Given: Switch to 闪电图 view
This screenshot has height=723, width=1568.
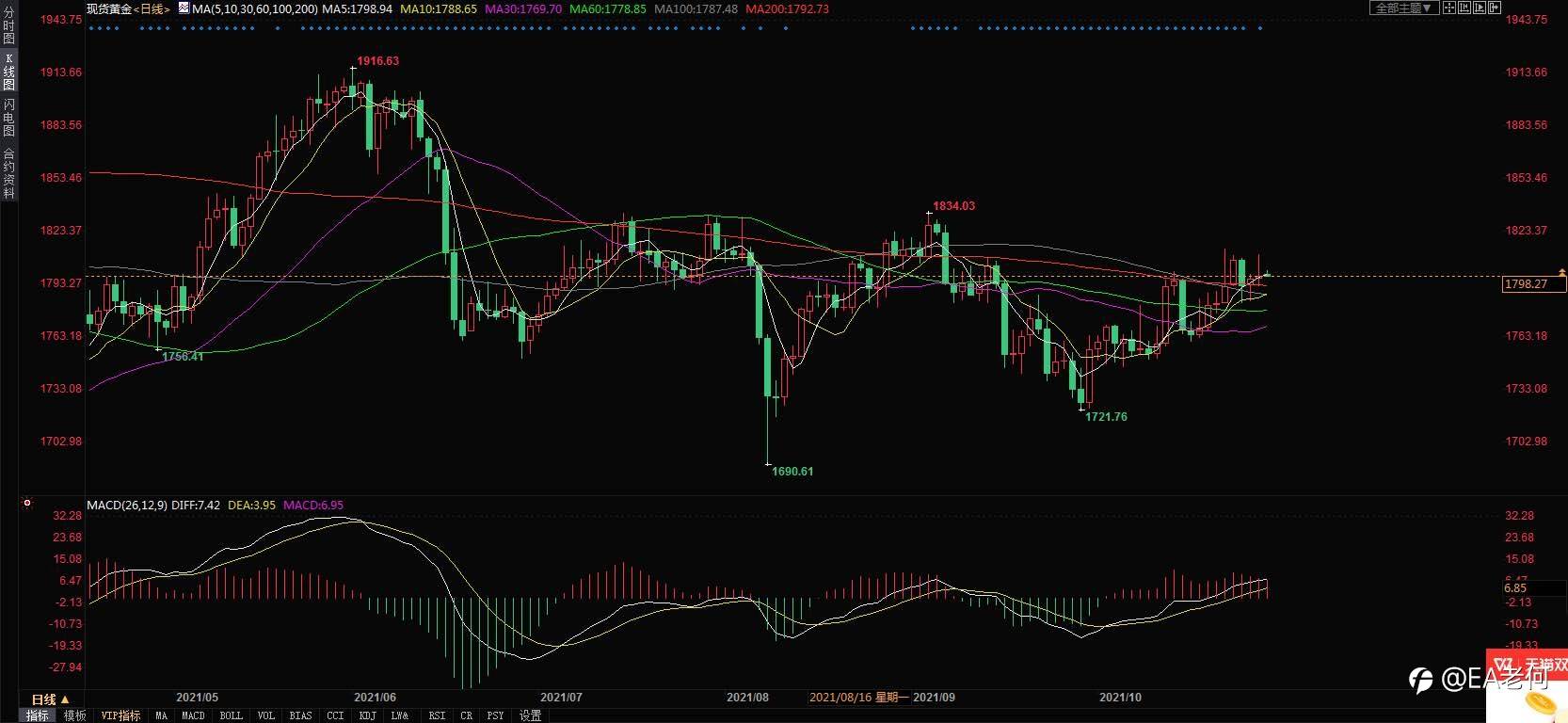Looking at the screenshot, I should 8,118.
